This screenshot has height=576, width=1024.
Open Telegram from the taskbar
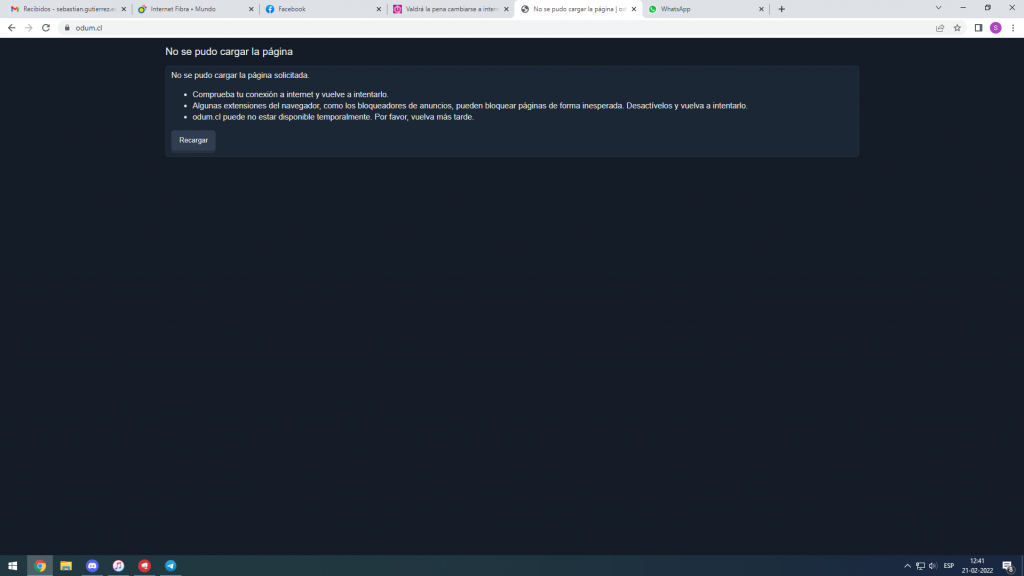point(170,566)
